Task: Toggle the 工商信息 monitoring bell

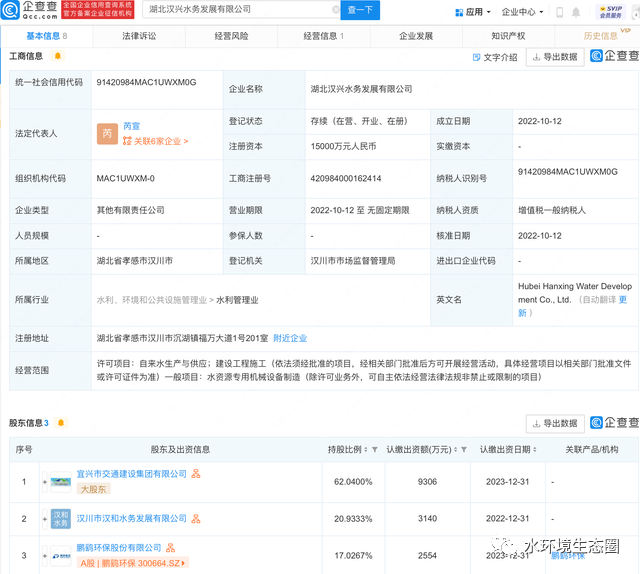Action: 58,56
